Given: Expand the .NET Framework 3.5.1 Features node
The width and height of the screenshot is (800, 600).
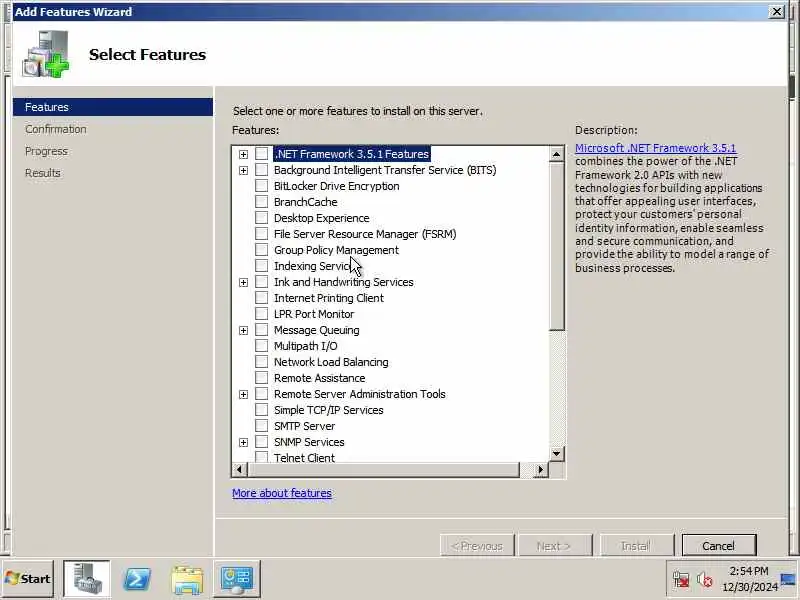Looking at the screenshot, I should tap(243, 154).
